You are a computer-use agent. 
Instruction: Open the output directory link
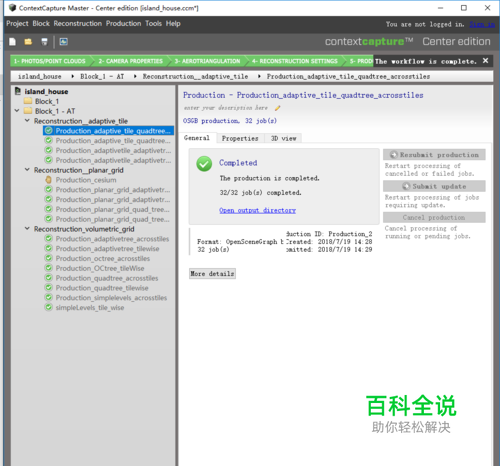coord(257,210)
